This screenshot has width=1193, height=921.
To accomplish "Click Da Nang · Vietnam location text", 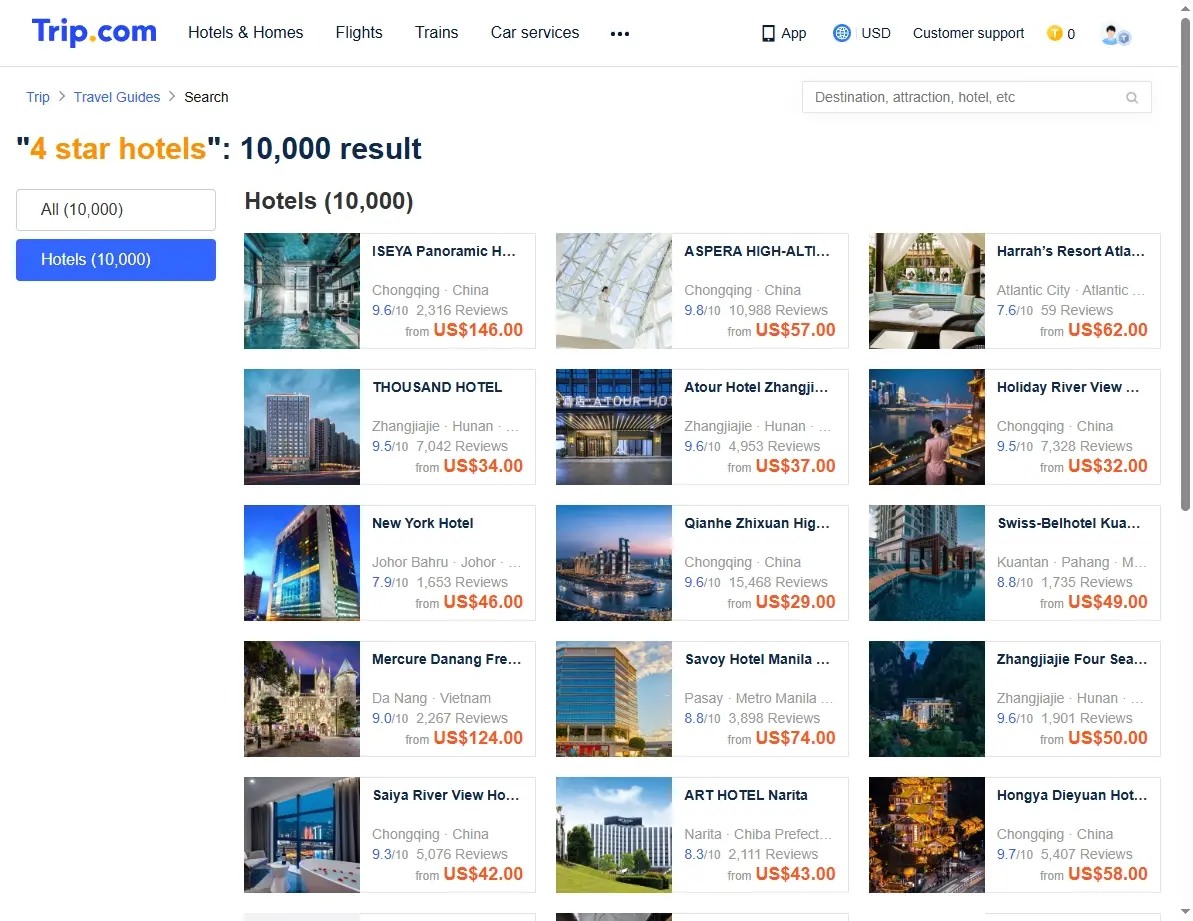I will pyautogui.click(x=431, y=698).
